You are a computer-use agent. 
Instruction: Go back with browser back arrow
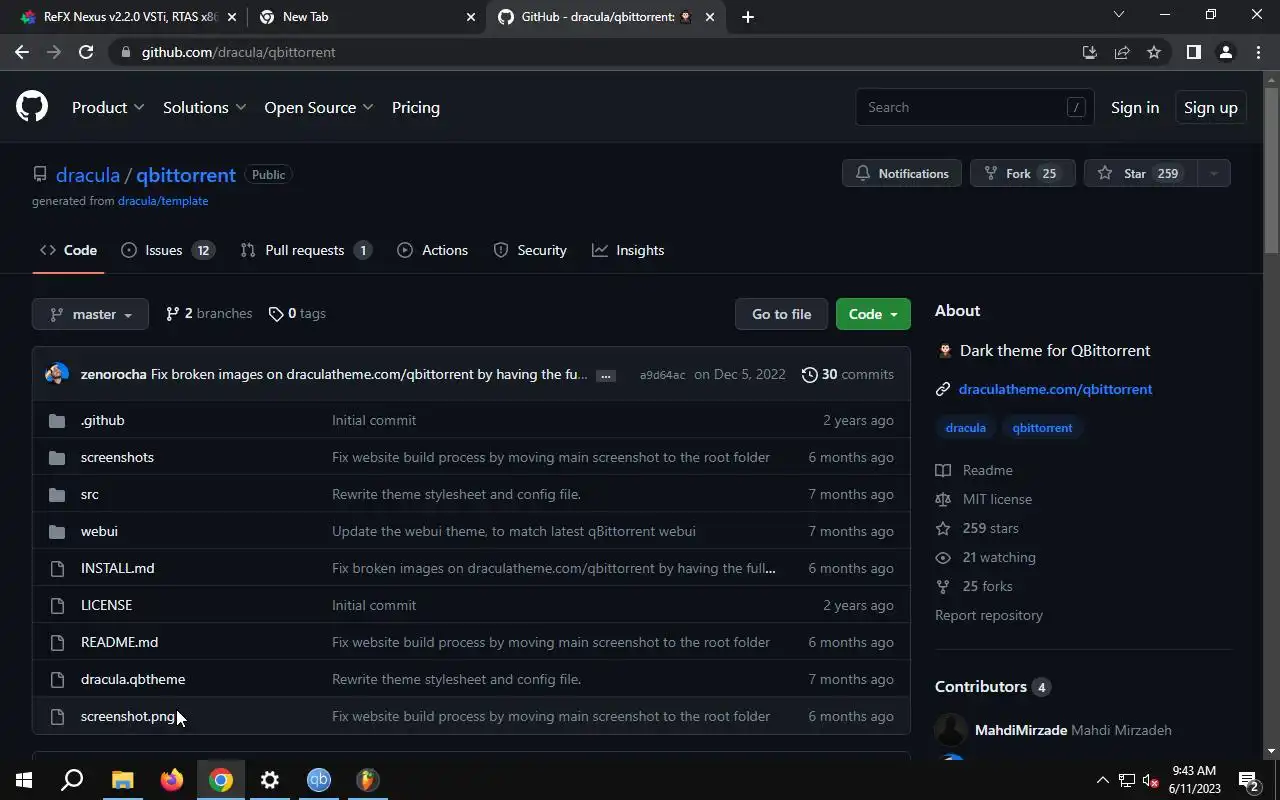(x=22, y=52)
